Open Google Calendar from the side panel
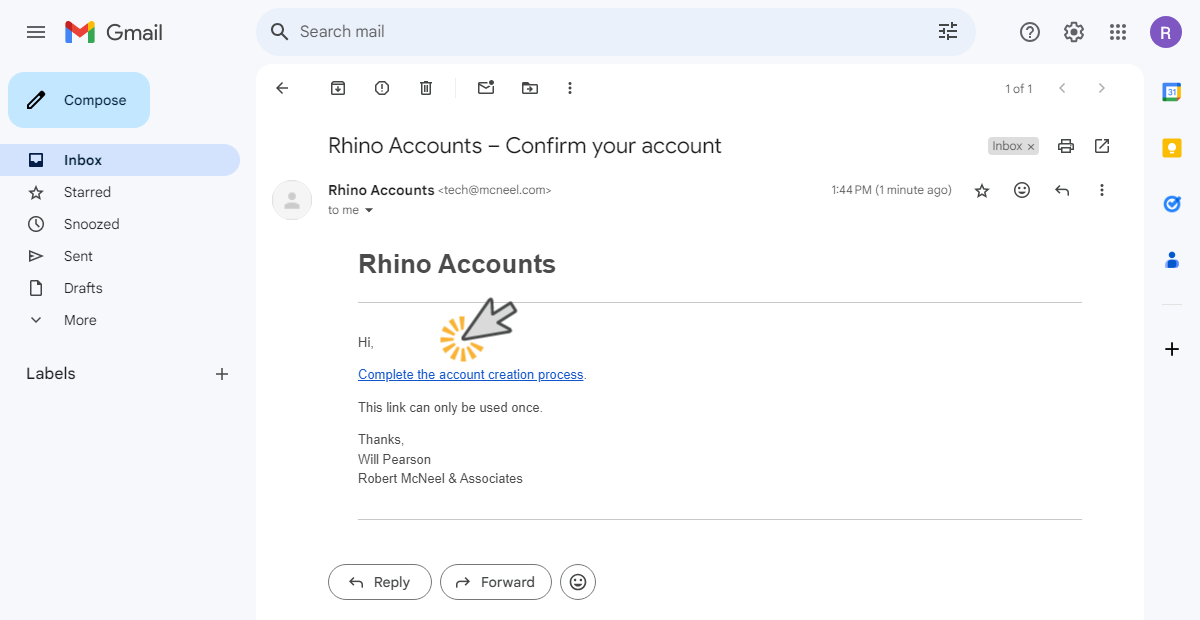Viewport: 1200px width, 620px height. 1171,91
